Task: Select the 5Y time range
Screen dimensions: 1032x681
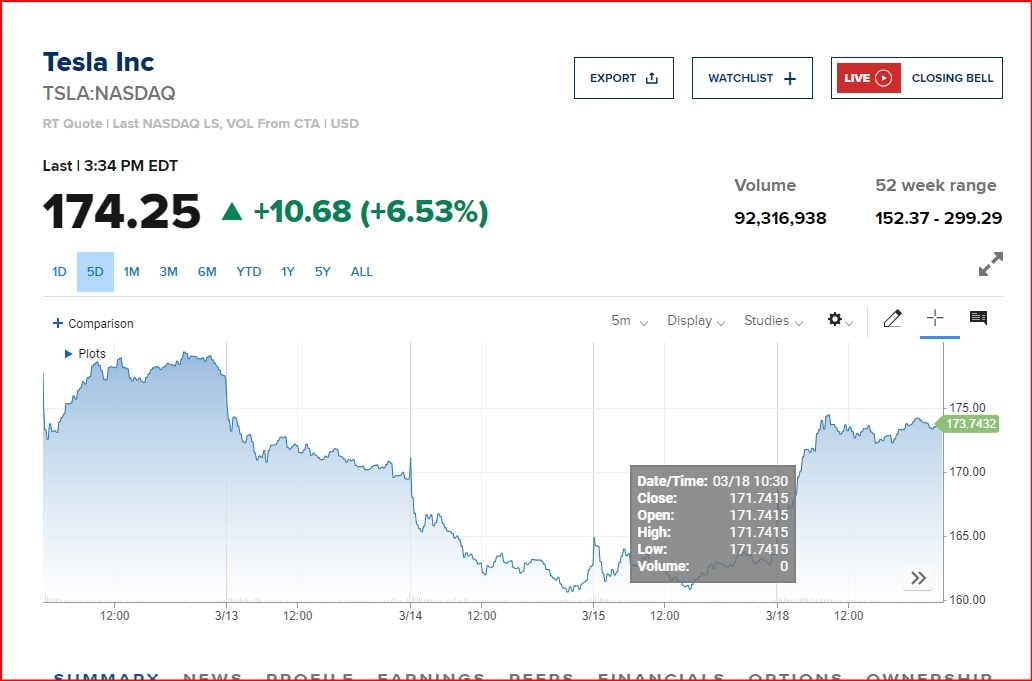Action: coord(322,272)
